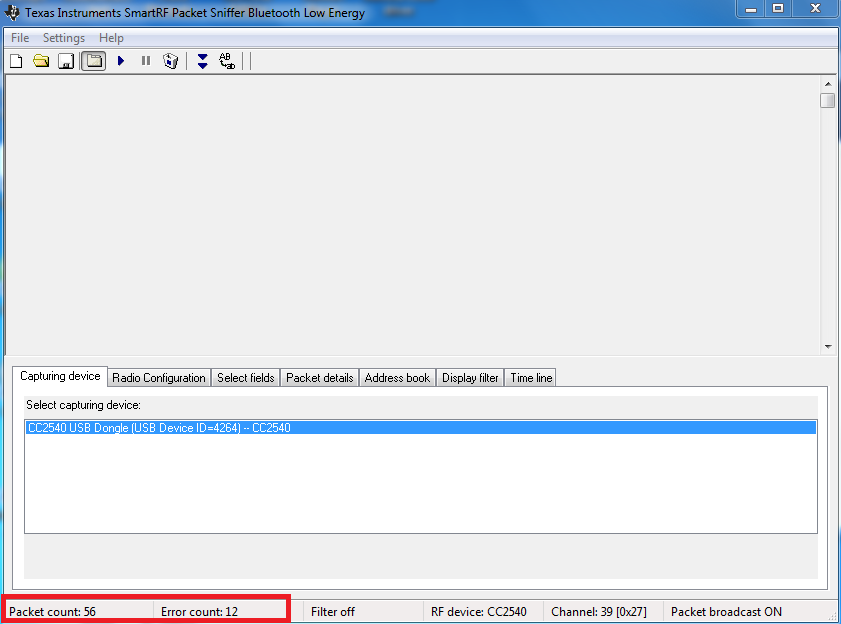Click scroll up arrow of packet view
This screenshot has height=624, width=841.
pyautogui.click(x=828, y=84)
